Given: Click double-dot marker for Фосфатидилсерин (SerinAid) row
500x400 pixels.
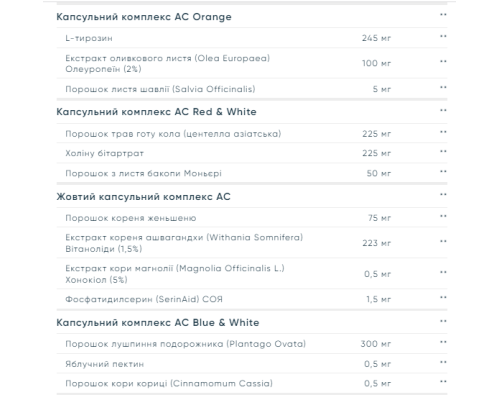Looking at the screenshot, I should click(x=443, y=297).
